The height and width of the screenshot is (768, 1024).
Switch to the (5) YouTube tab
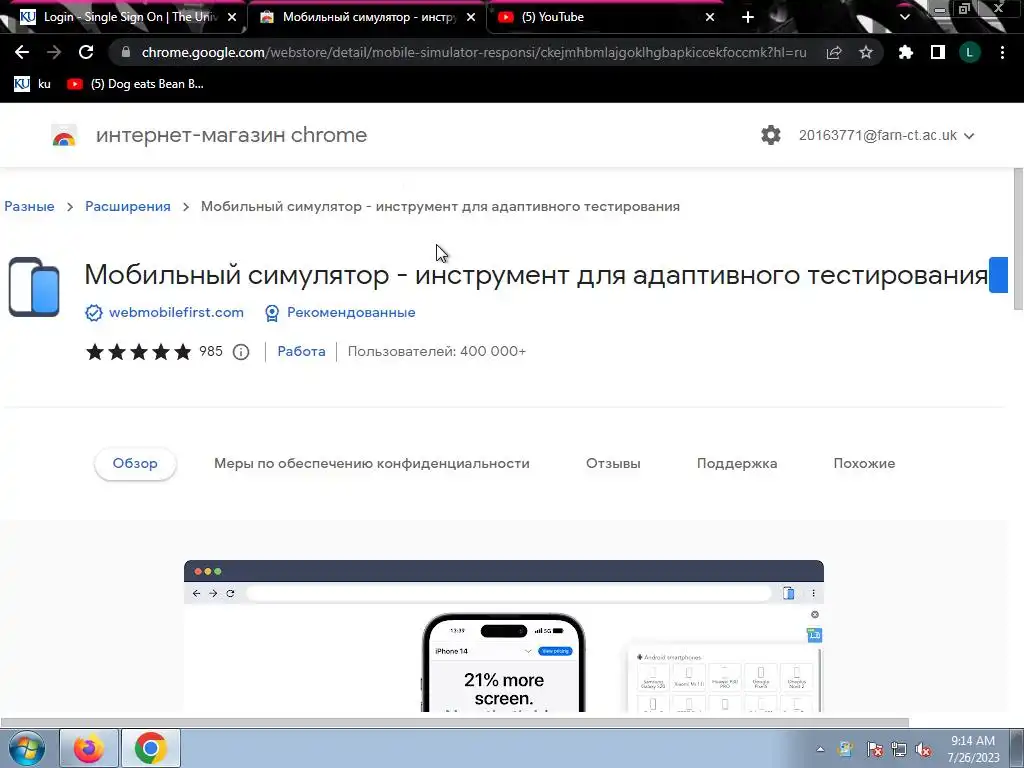(604, 17)
